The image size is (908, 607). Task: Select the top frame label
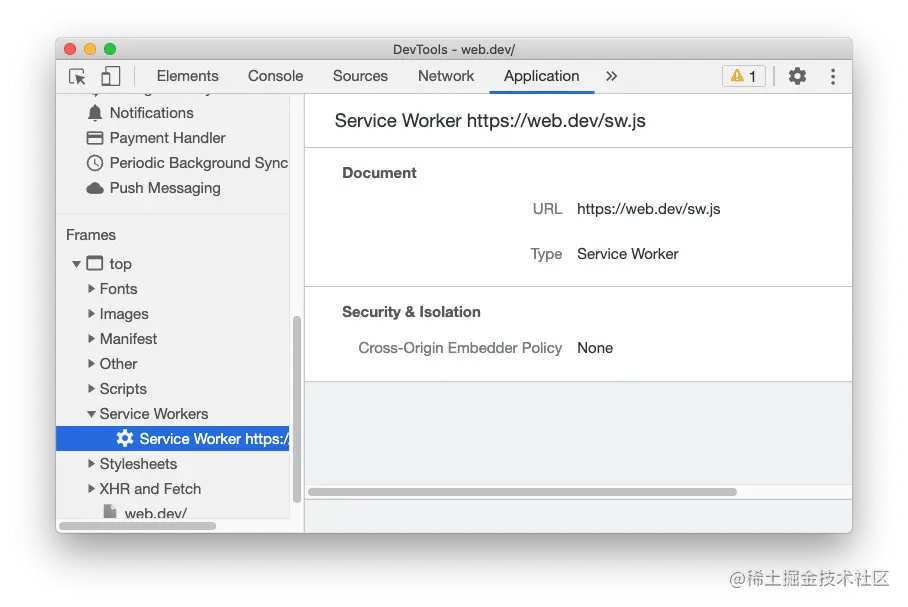(x=120, y=264)
